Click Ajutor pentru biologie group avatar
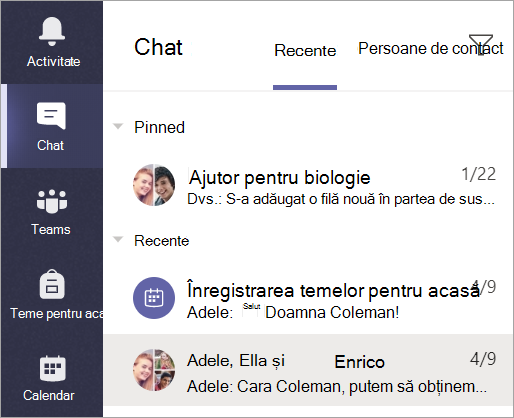514x418 pixels. [154, 185]
